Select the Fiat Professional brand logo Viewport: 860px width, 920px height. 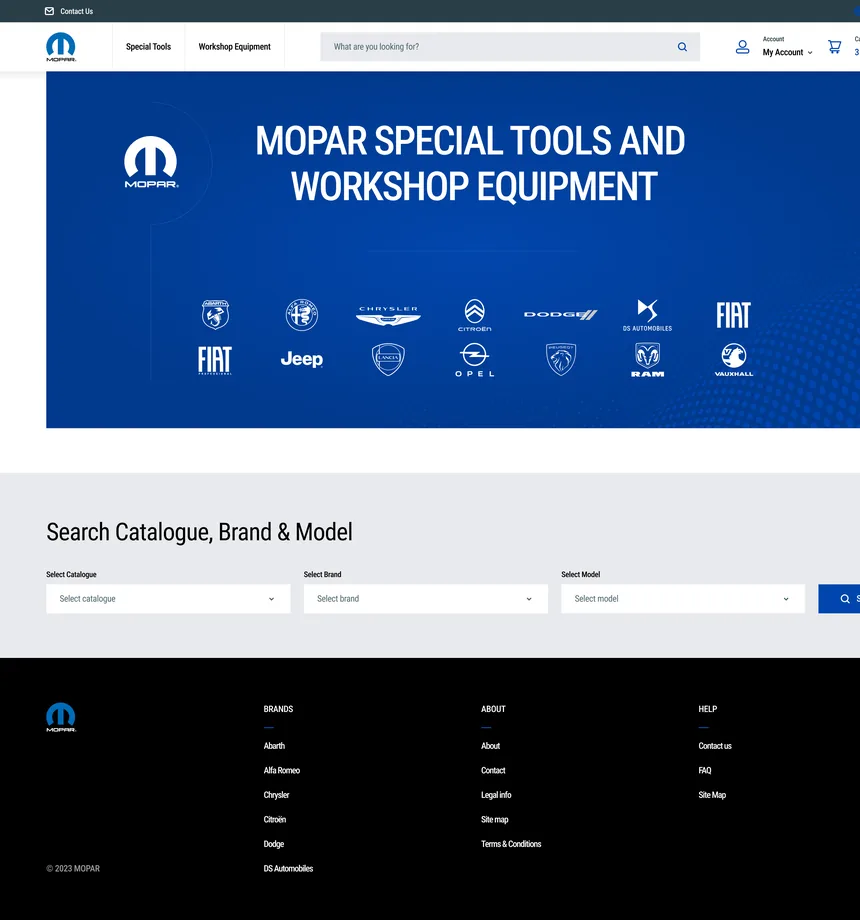(x=215, y=360)
